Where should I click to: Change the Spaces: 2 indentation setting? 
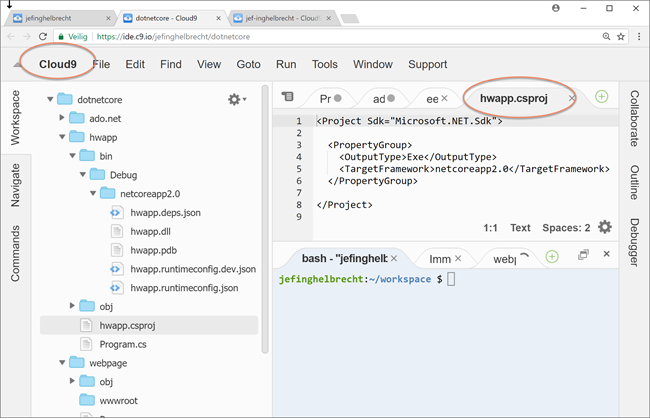coord(566,228)
